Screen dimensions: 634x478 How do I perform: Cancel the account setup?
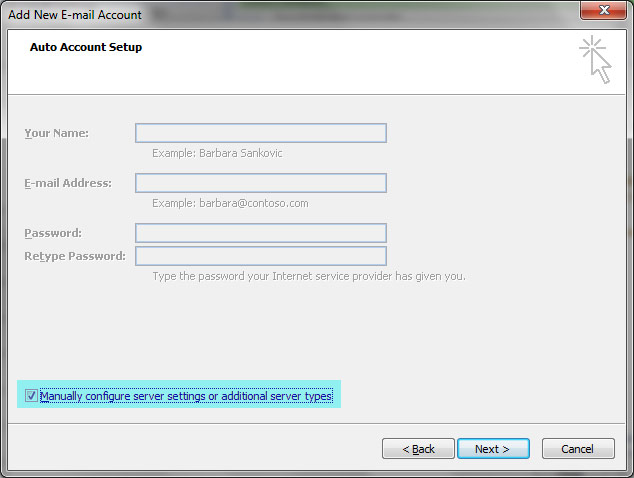click(x=577, y=449)
